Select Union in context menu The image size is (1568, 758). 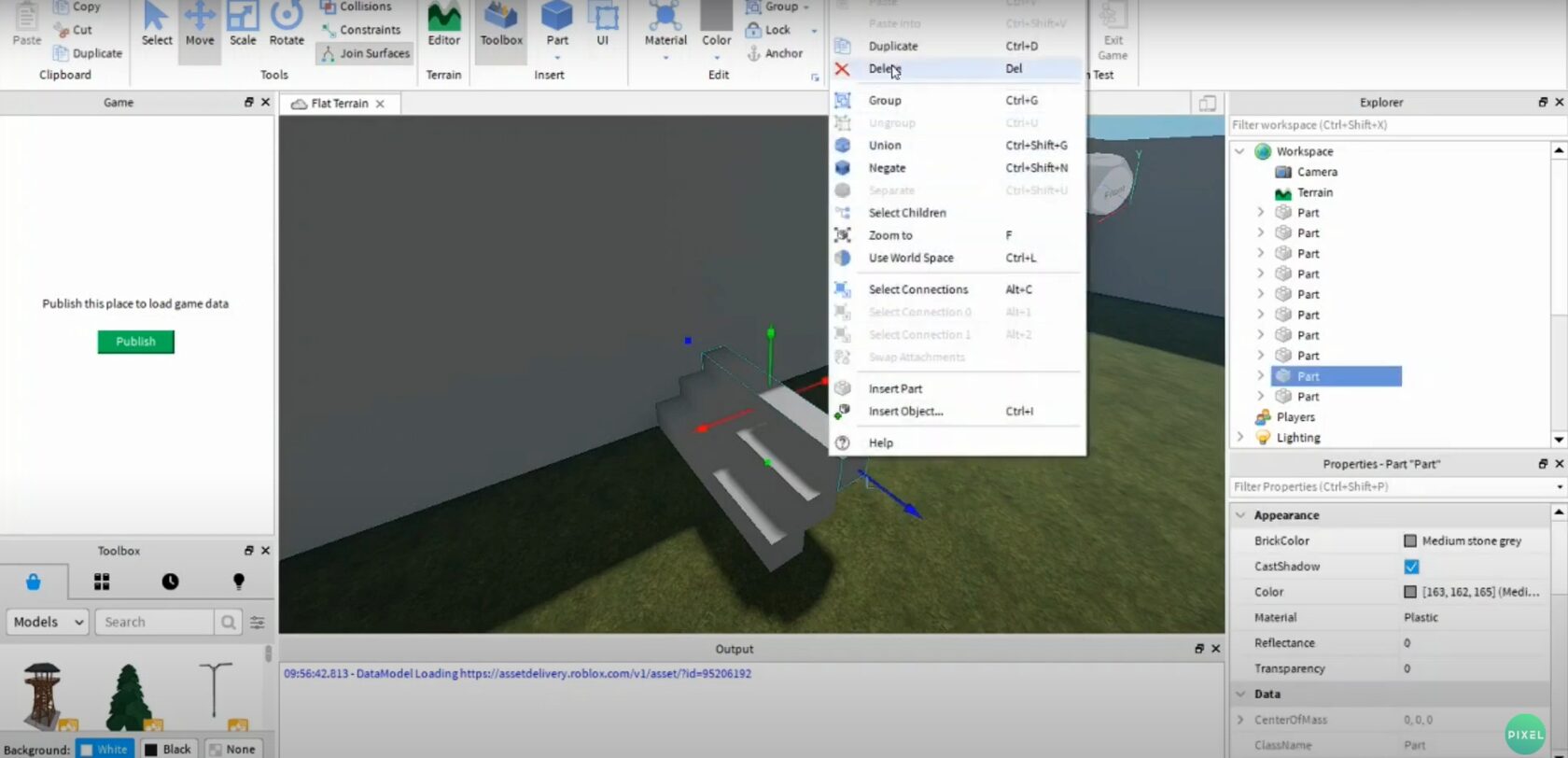(957, 146)
